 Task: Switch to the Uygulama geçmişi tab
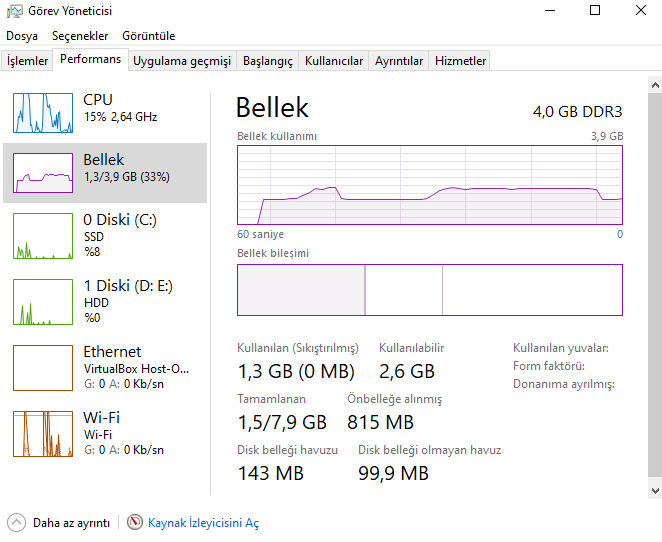(182, 61)
